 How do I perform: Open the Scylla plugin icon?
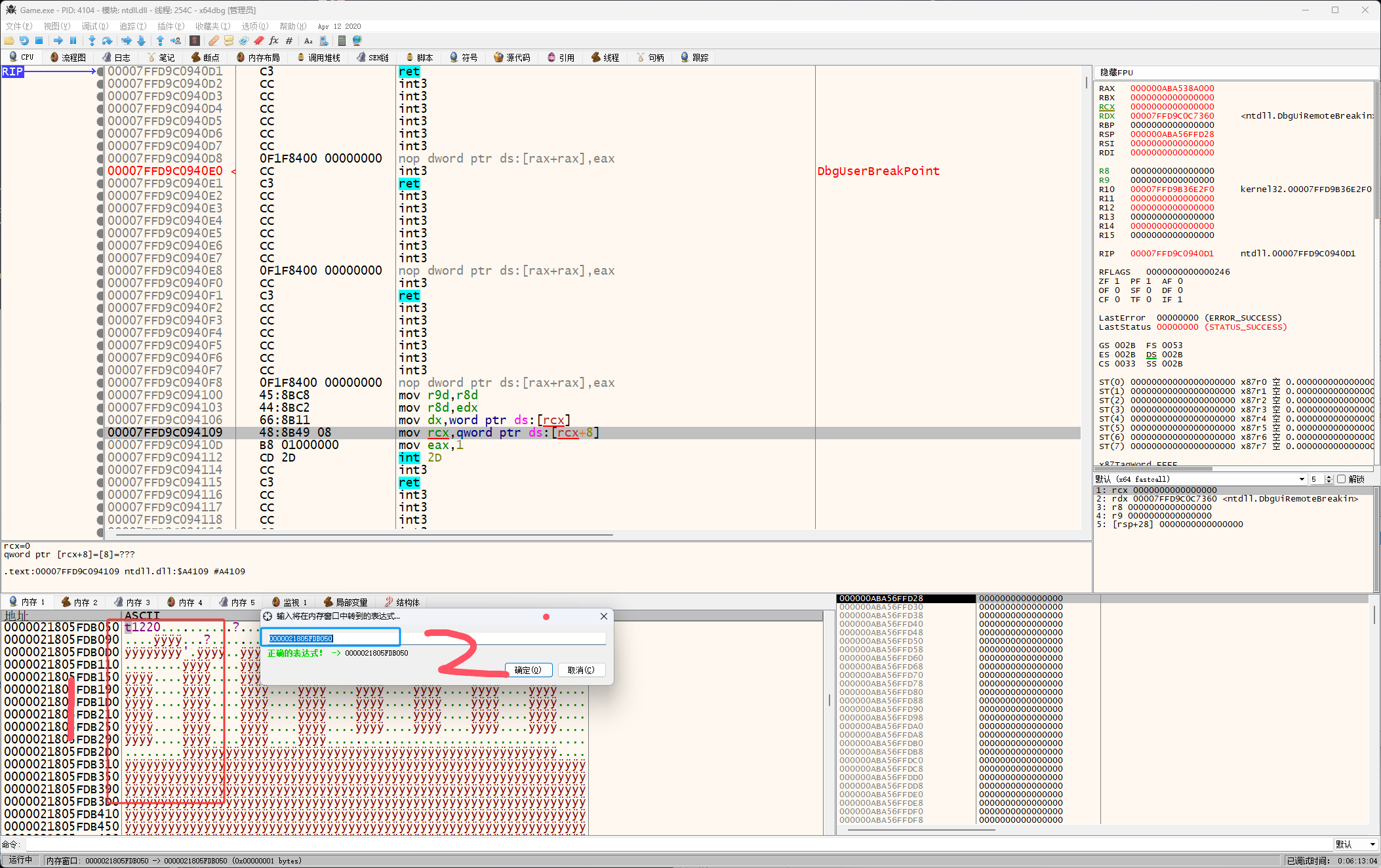click(195, 41)
